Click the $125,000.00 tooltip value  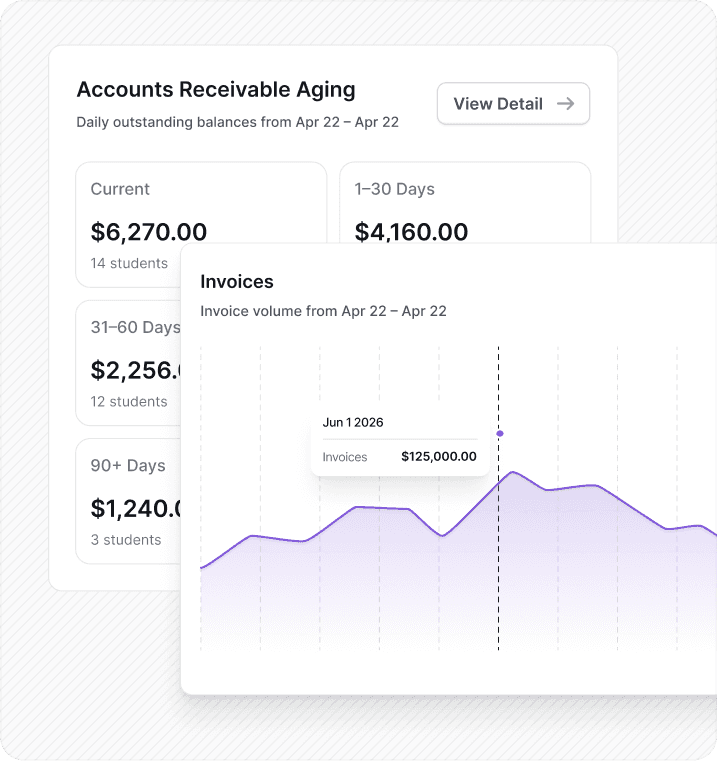pos(439,456)
